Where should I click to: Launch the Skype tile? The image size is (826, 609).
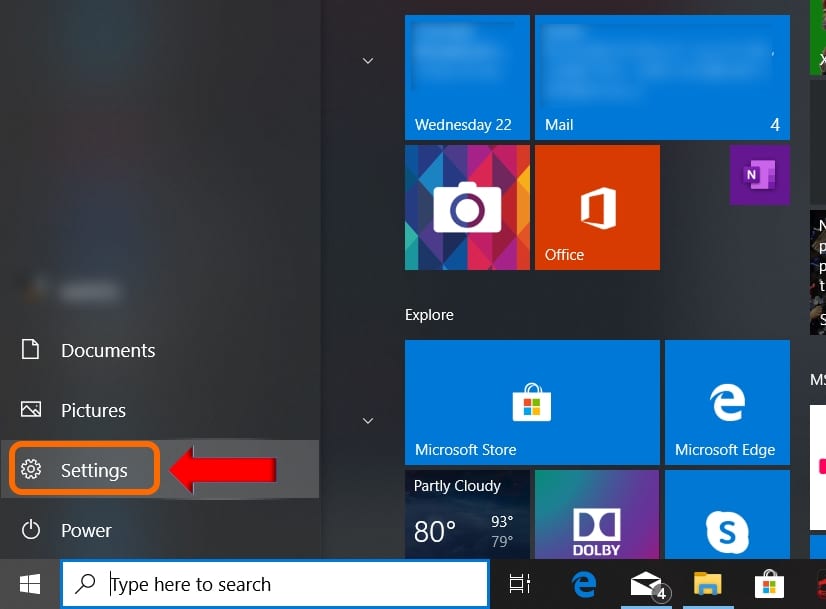[727, 515]
